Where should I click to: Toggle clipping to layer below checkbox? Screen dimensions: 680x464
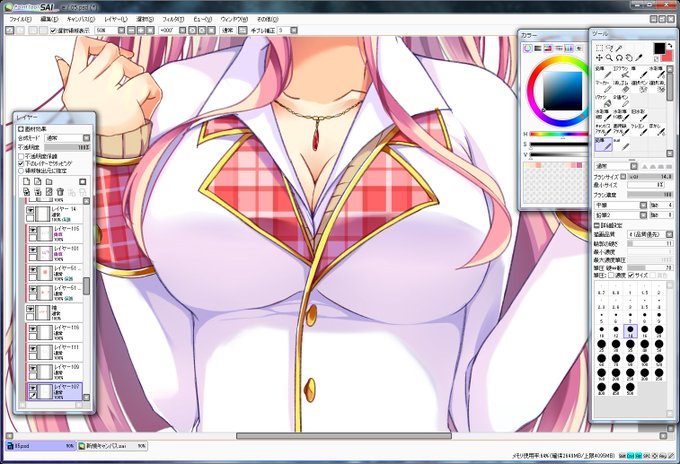point(21,163)
